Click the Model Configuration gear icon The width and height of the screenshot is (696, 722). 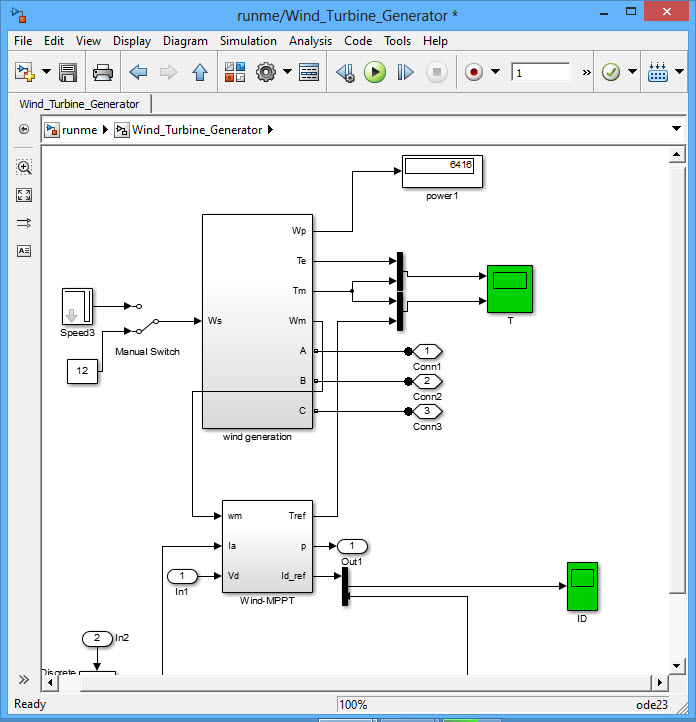tap(266, 72)
